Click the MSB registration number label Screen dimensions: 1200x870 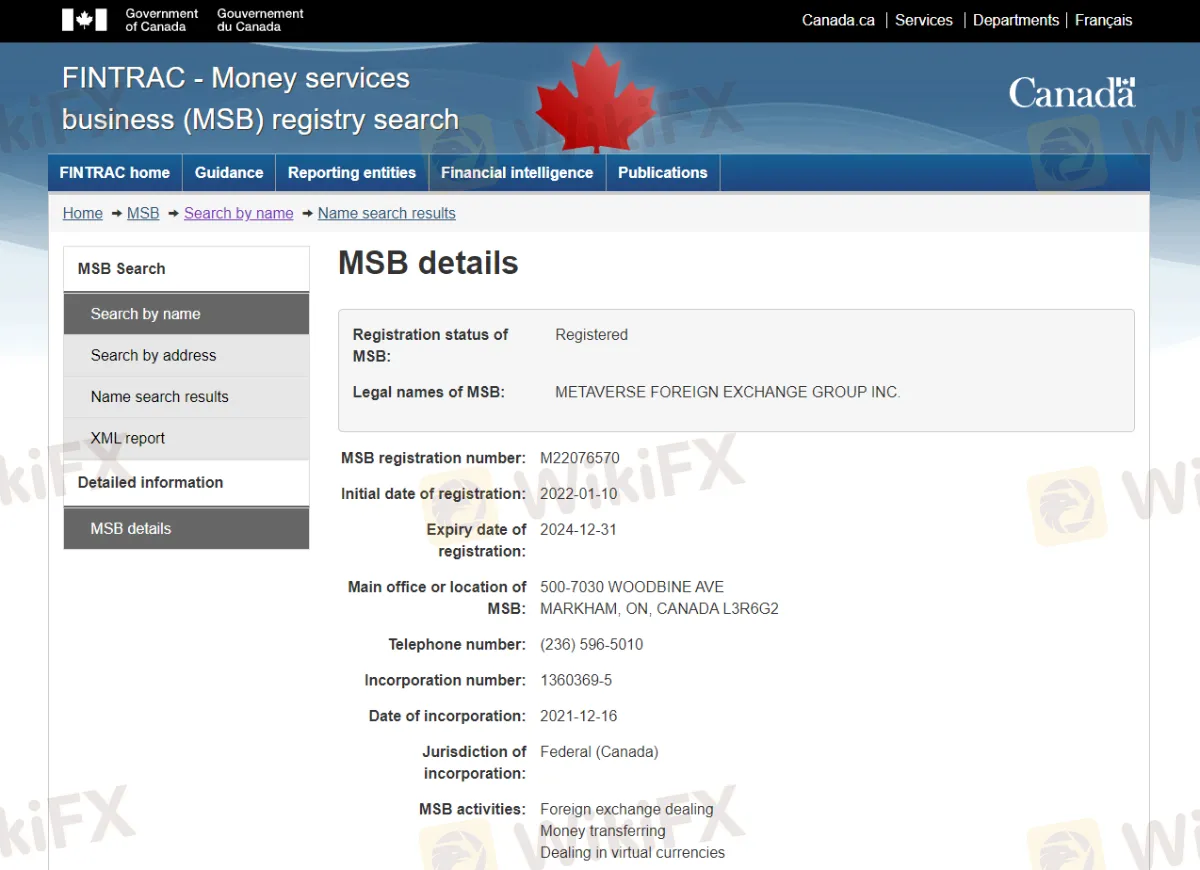click(433, 458)
